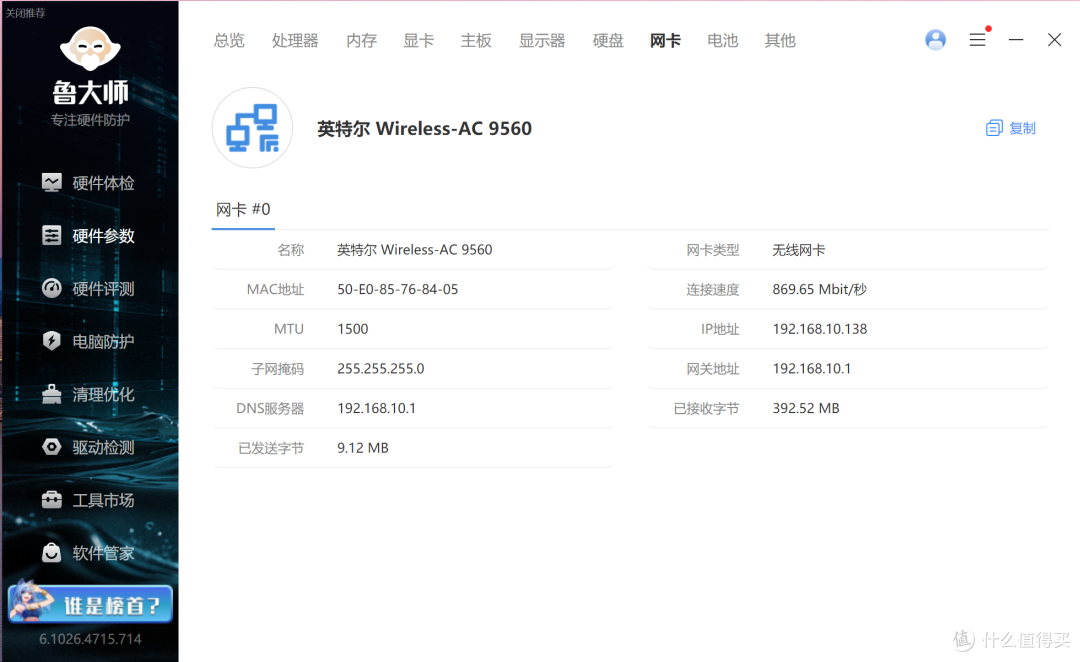Viewport: 1080px width, 662px height.
Task: Switch to the 总览 tab
Action: [x=229, y=41]
